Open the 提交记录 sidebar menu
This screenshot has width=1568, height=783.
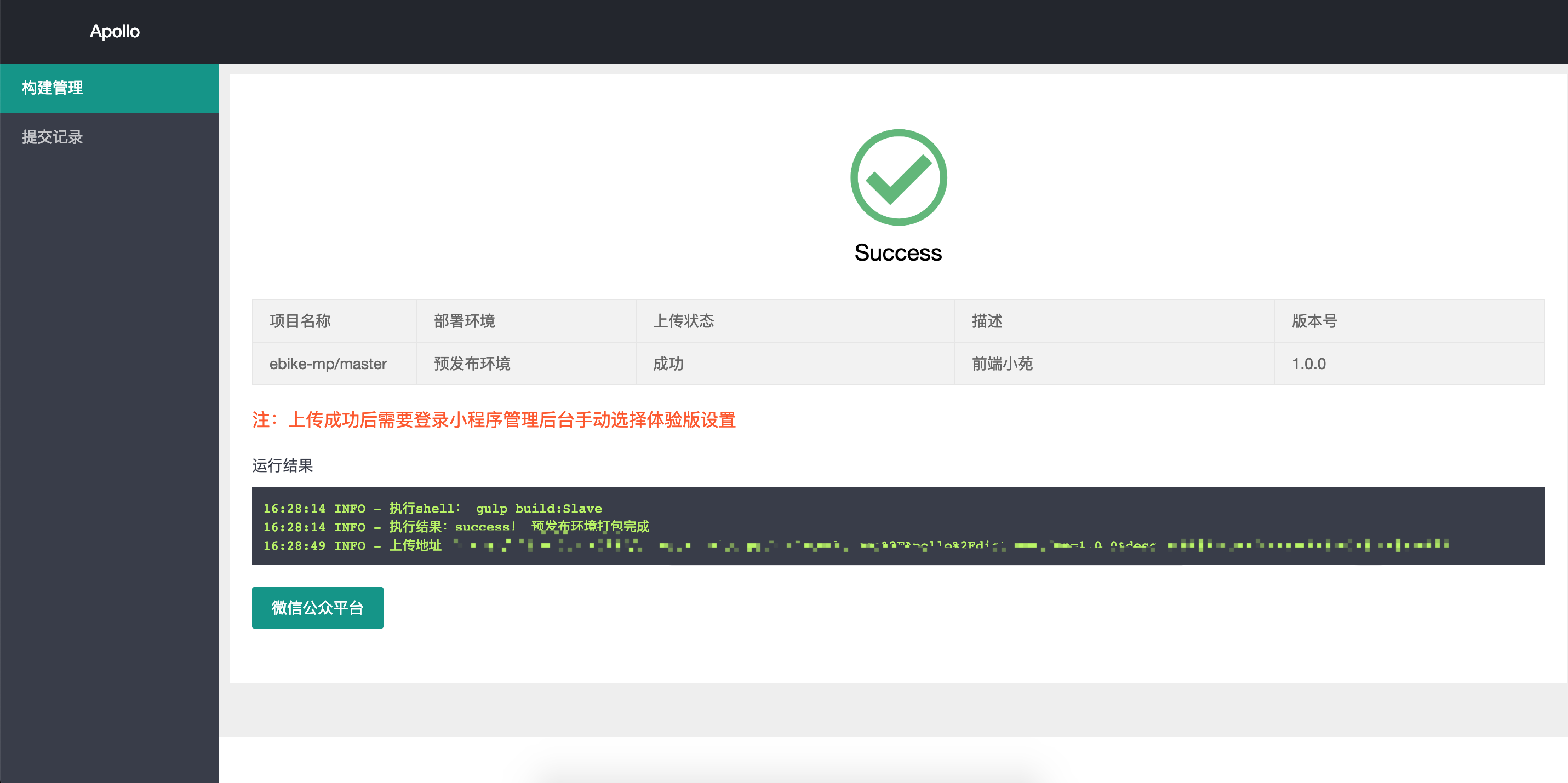pos(53,137)
